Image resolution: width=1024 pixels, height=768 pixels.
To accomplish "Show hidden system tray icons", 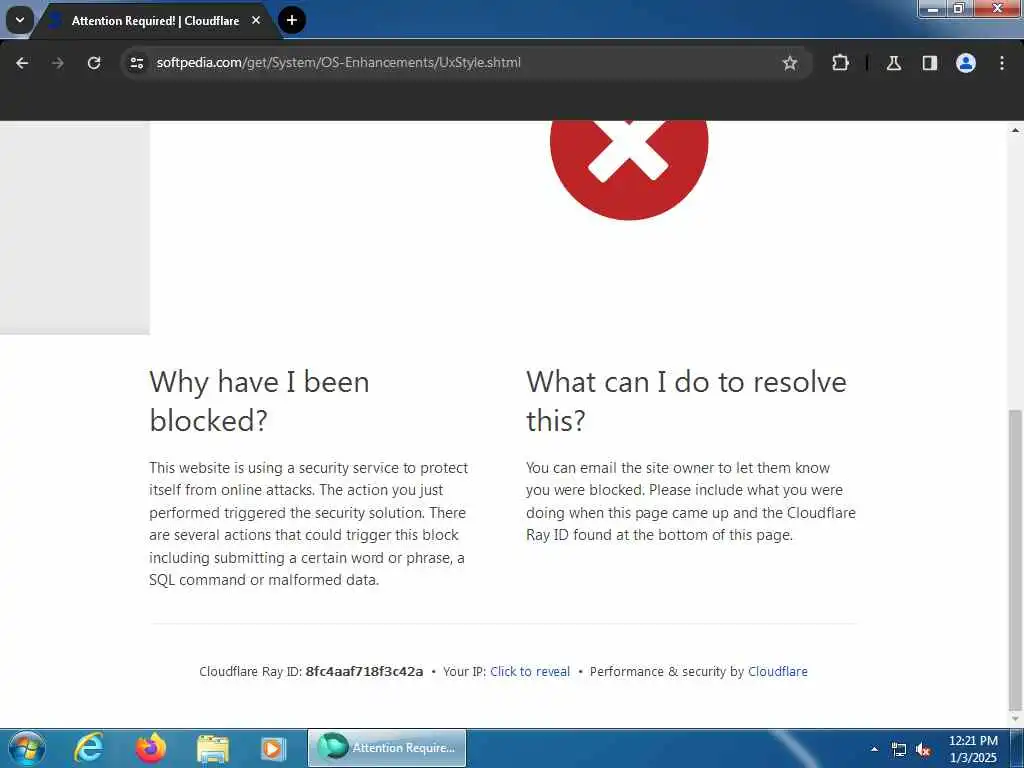I will [x=874, y=749].
